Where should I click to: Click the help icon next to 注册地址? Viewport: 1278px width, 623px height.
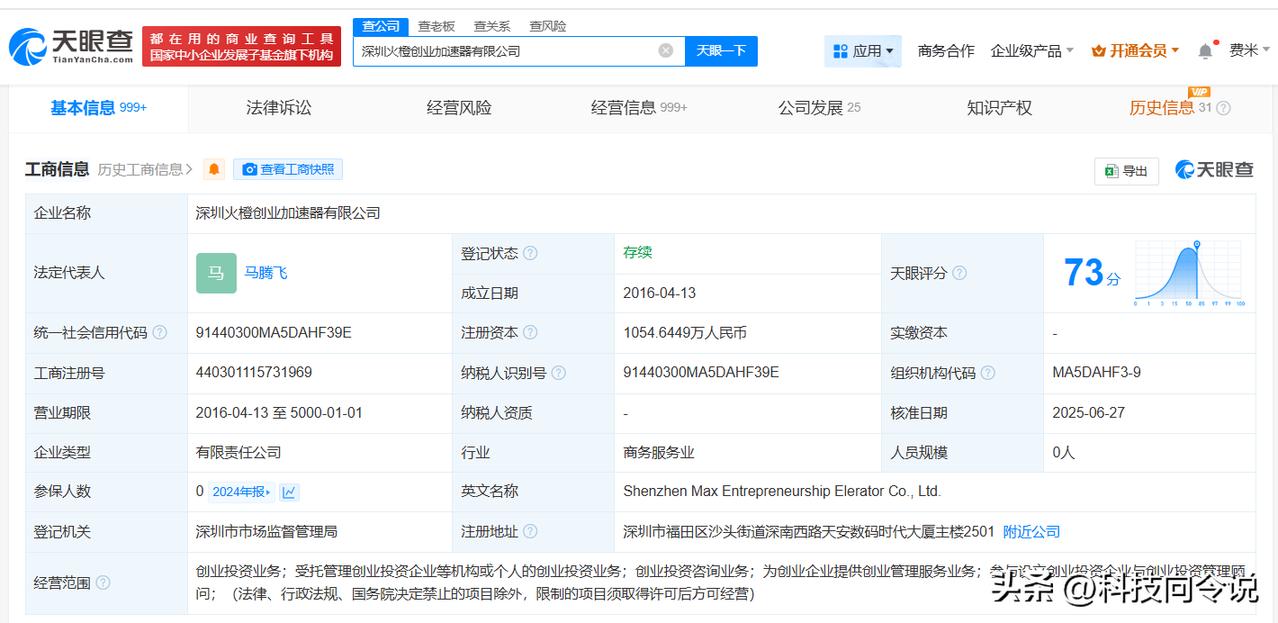pos(530,532)
